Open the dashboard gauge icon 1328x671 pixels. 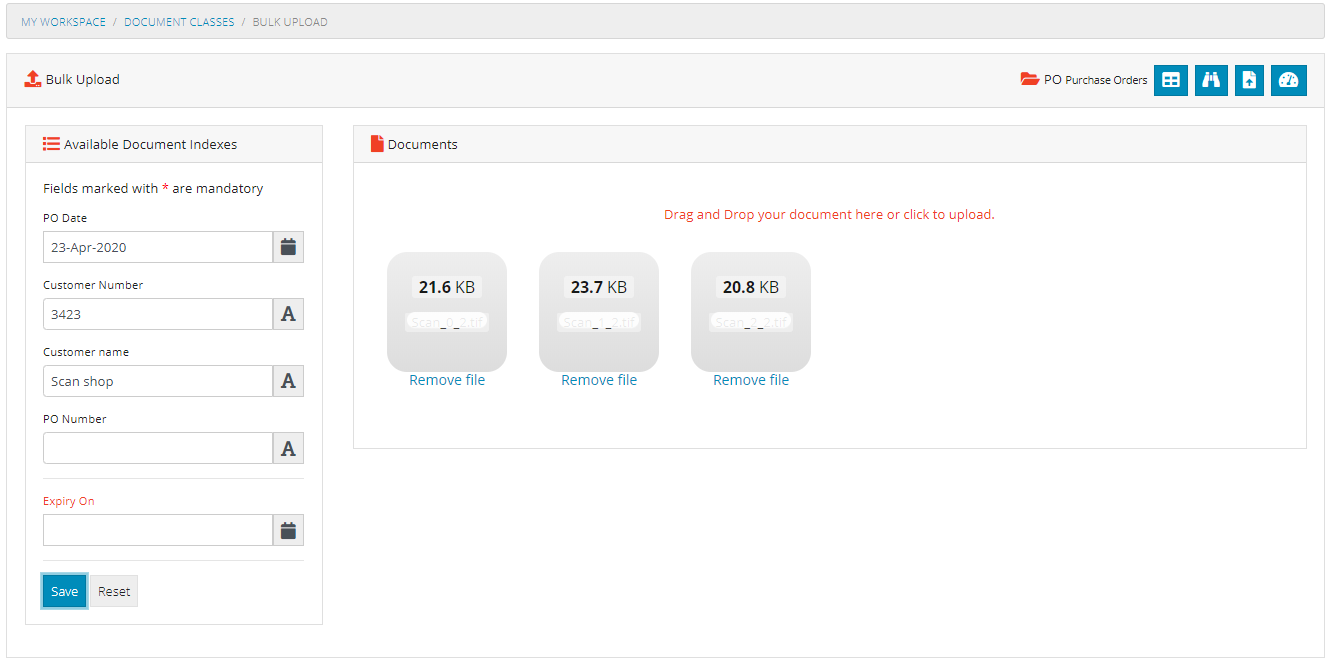click(x=1289, y=80)
